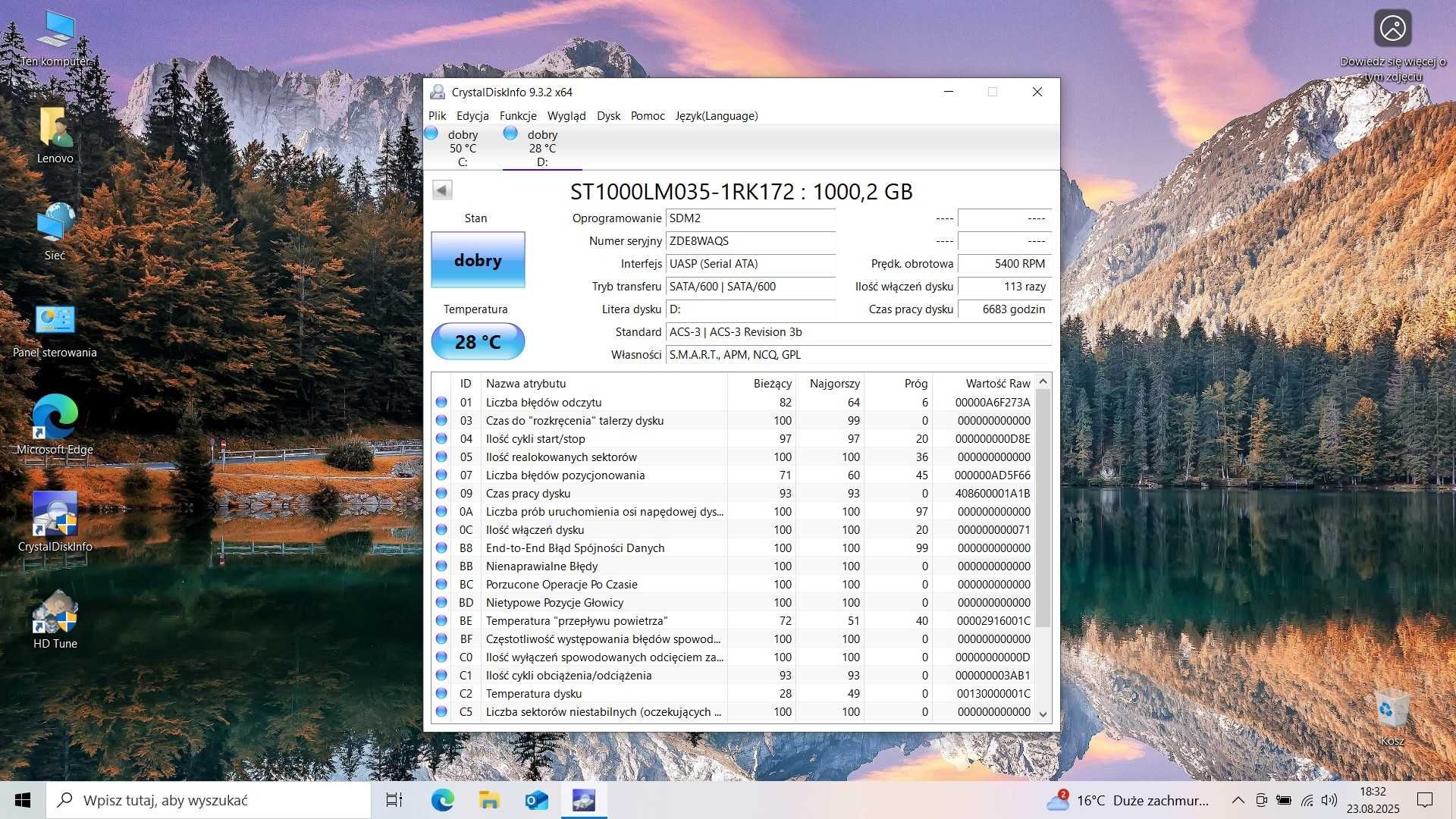Click the 'Próg' column header
Viewport: 1456px width, 819px height.
899,384
